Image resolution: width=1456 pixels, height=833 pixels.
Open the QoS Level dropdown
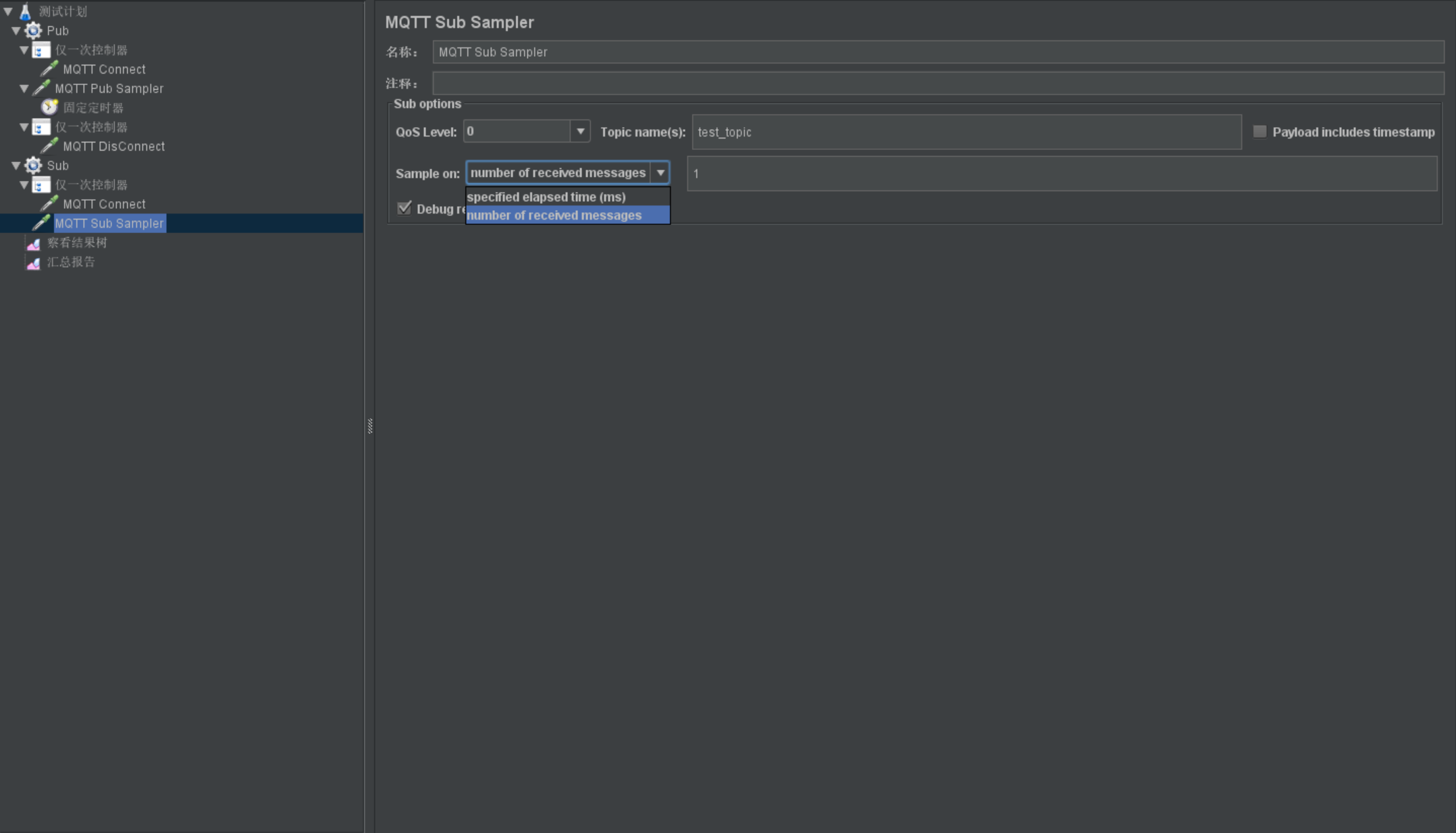point(579,131)
